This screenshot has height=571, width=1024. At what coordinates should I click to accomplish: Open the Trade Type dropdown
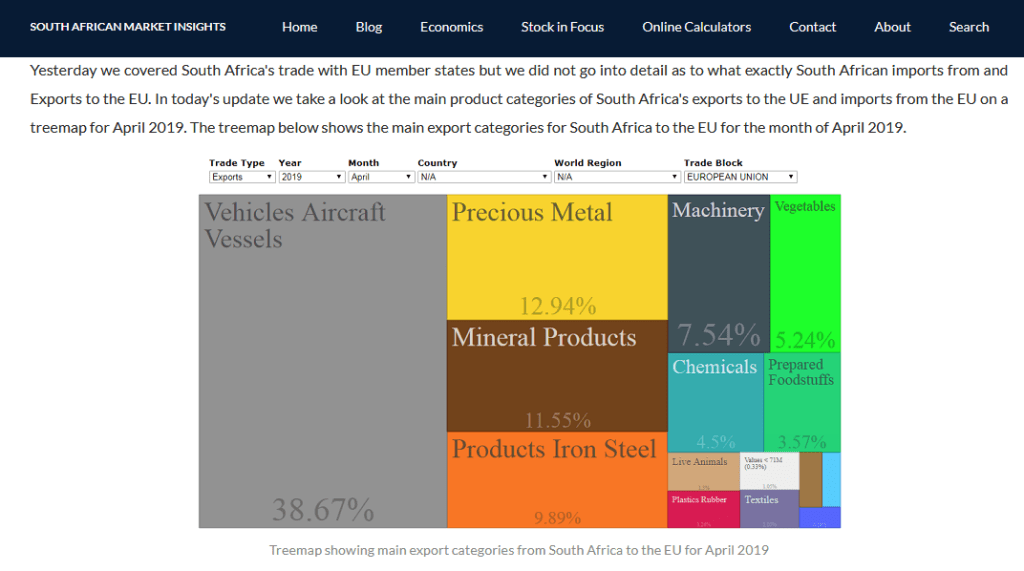[242, 177]
